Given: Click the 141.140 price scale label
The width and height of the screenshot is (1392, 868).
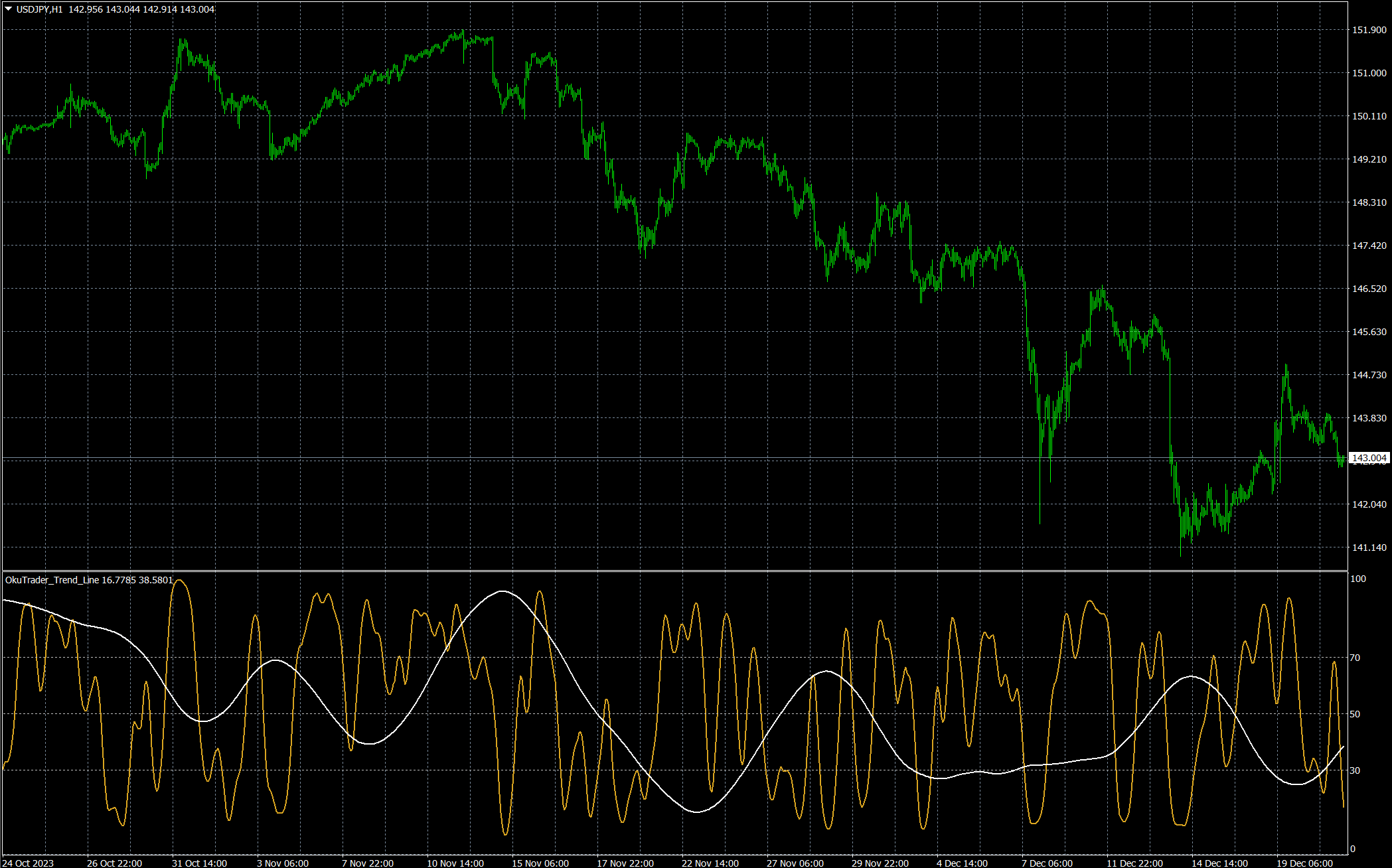Looking at the screenshot, I should tap(1369, 547).
